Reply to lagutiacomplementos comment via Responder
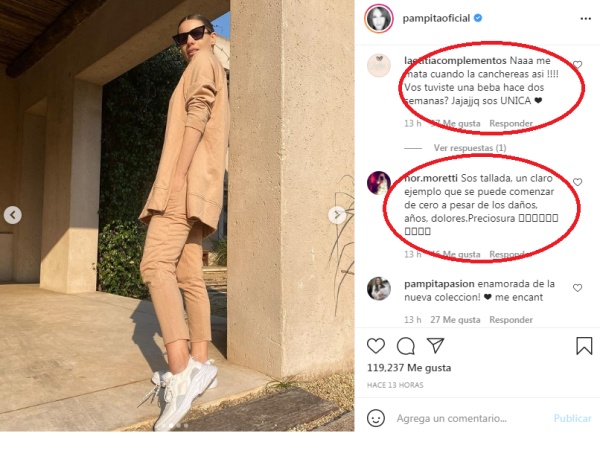The width and height of the screenshot is (600, 465). tap(511, 124)
